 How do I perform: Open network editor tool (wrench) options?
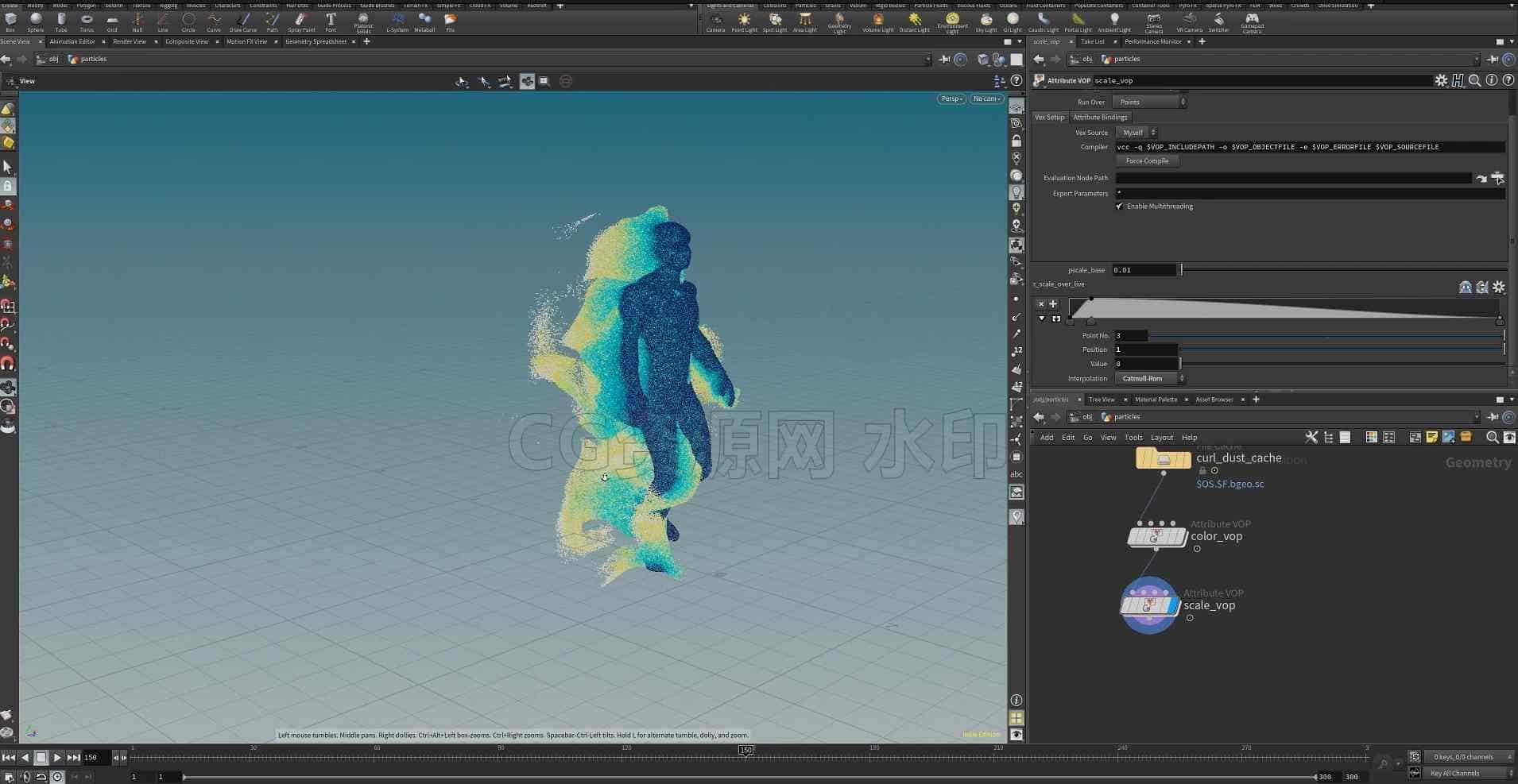(1311, 437)
